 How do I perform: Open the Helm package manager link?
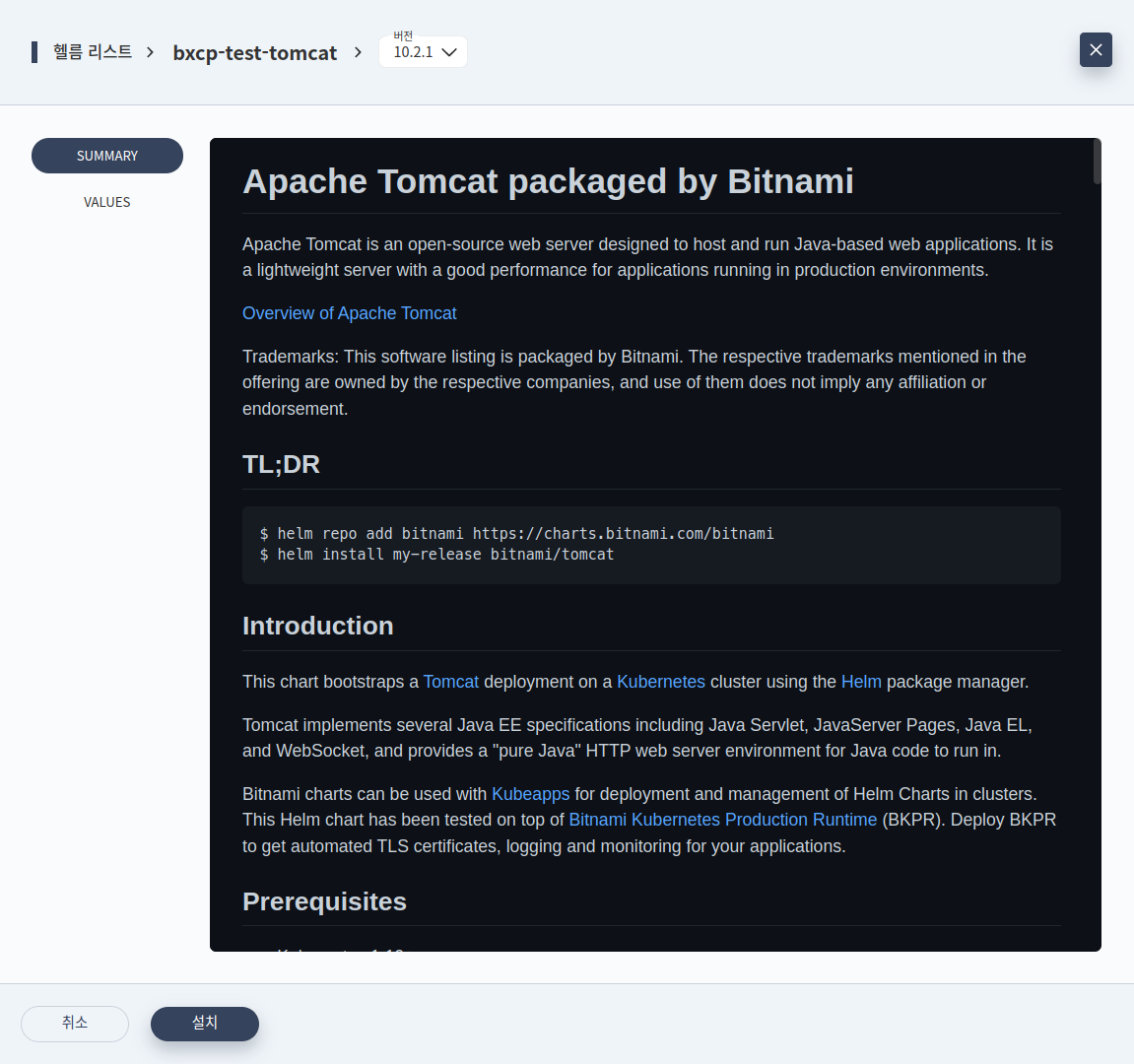pyautogui.click(x=861, y=682)
